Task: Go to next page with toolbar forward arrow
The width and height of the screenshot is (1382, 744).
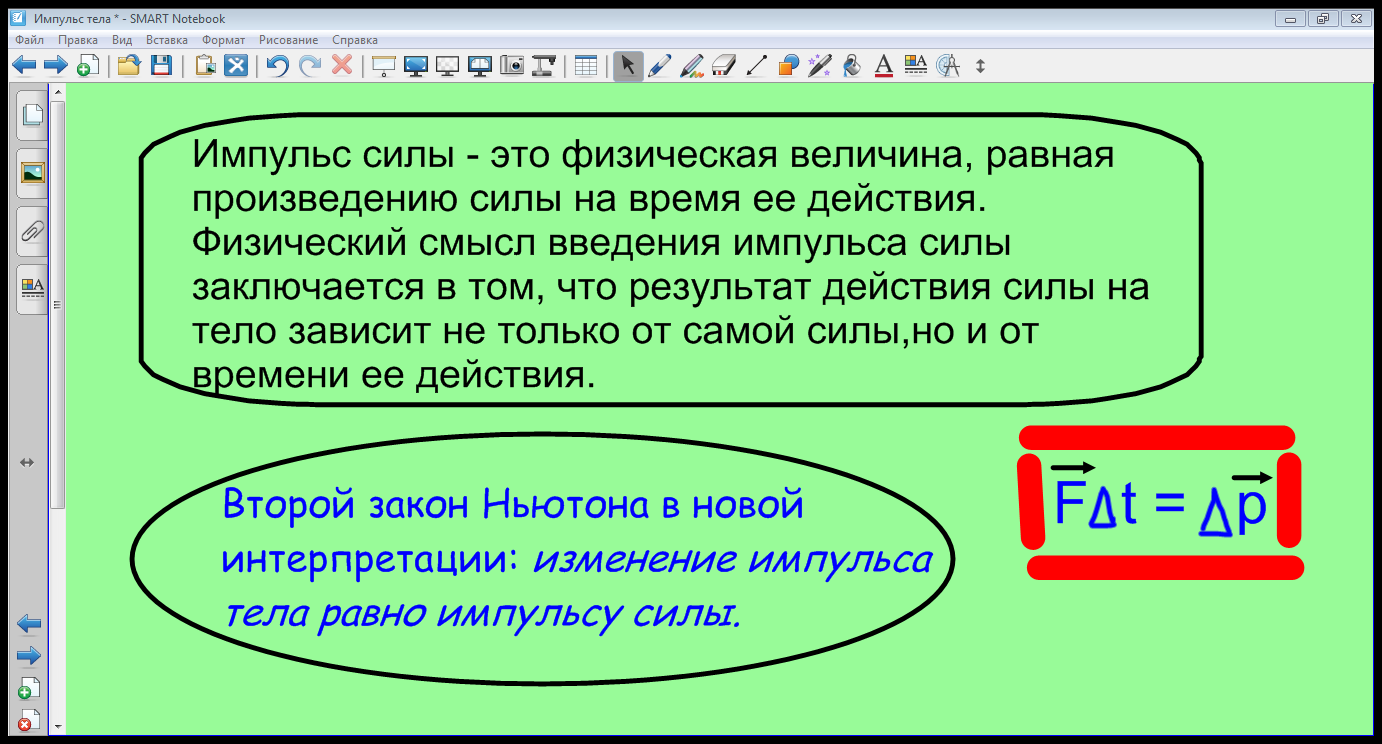Action: (55, 66)
